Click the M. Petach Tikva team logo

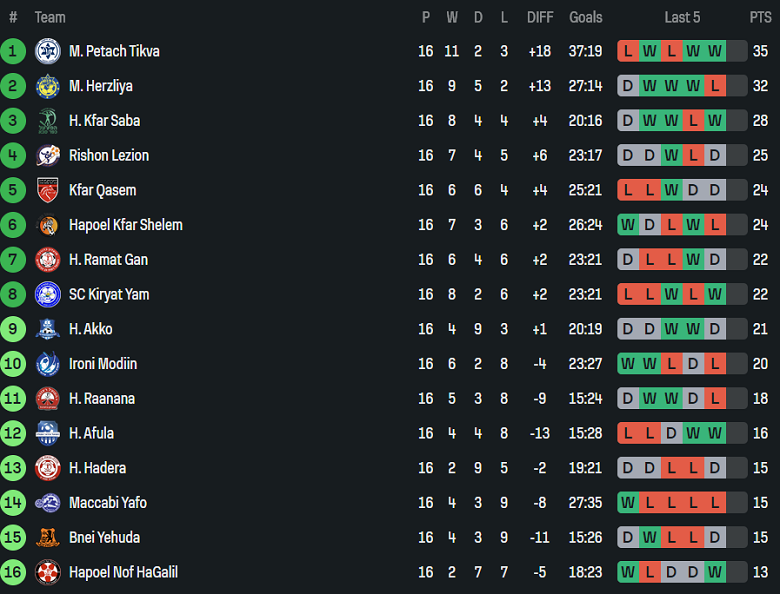click(x=48, y=51)
